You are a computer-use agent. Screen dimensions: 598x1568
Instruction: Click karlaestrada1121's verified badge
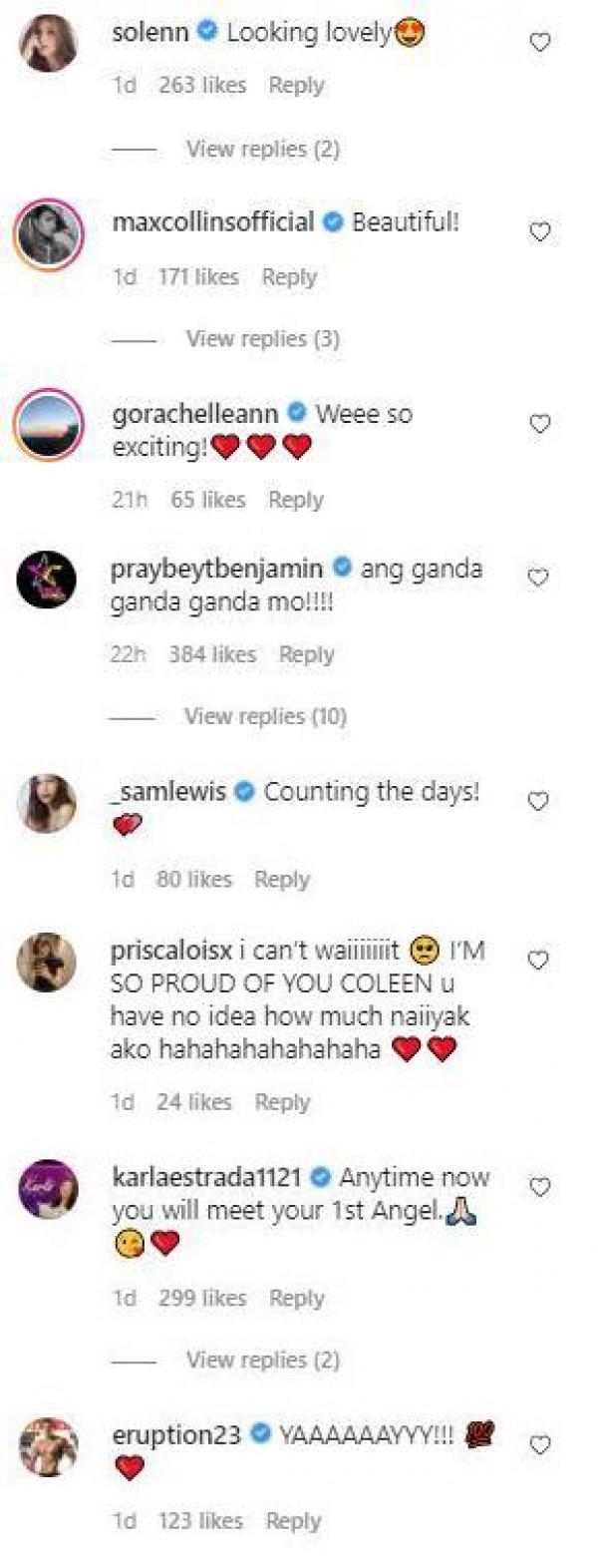click(x=320, y=1177)
